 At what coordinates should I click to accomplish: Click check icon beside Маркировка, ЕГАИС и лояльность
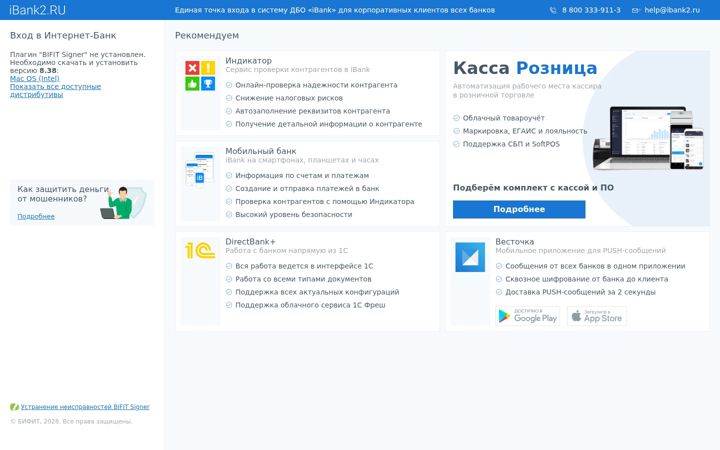pyautogui.click(x=456, y=131)
